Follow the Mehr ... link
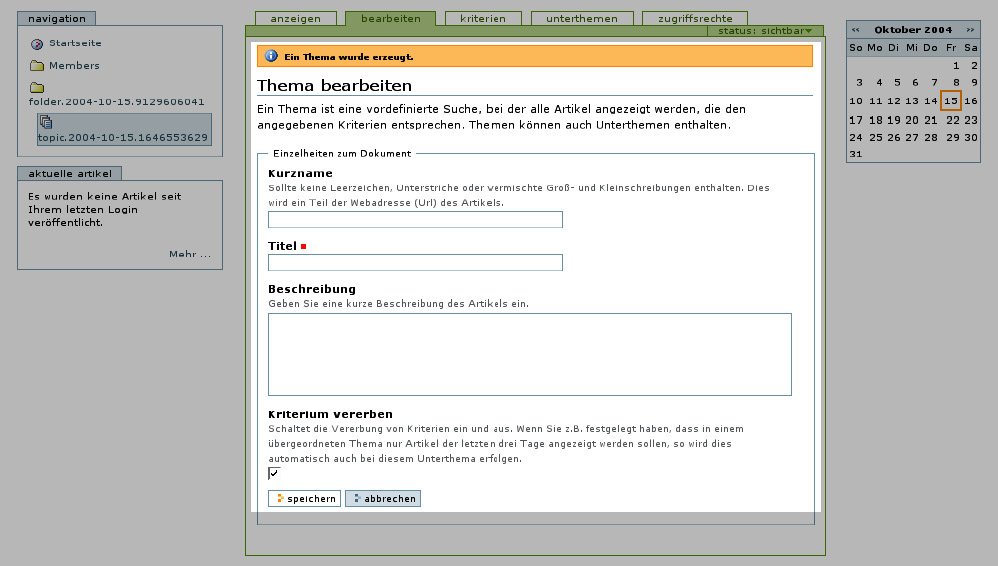This screenshot has width=998, height=566. [x=190, y=254]
